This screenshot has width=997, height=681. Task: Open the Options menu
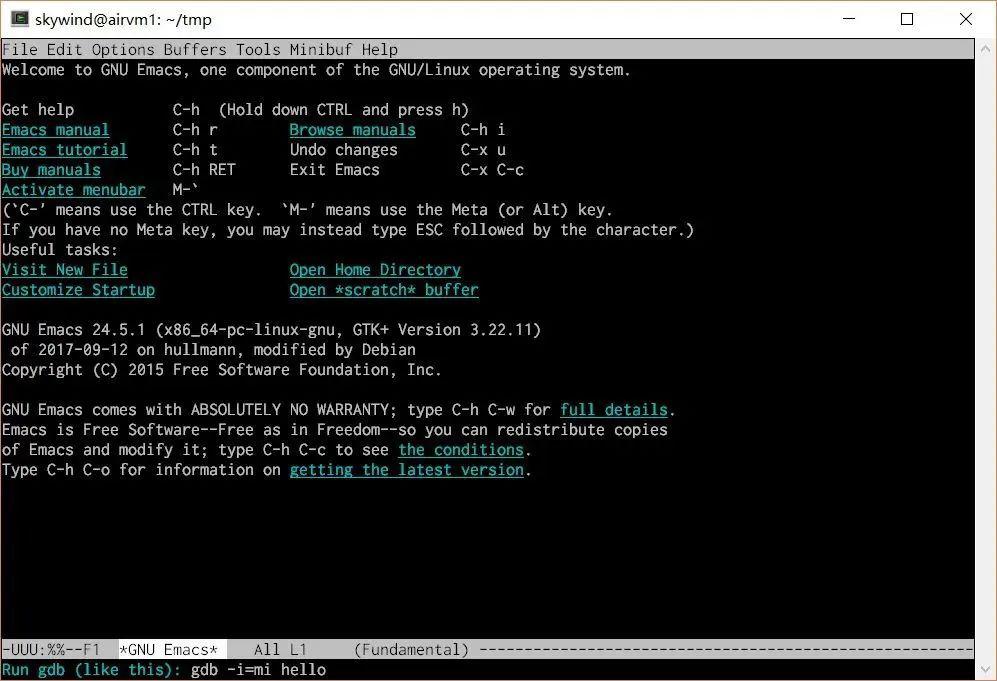(123, 50)
